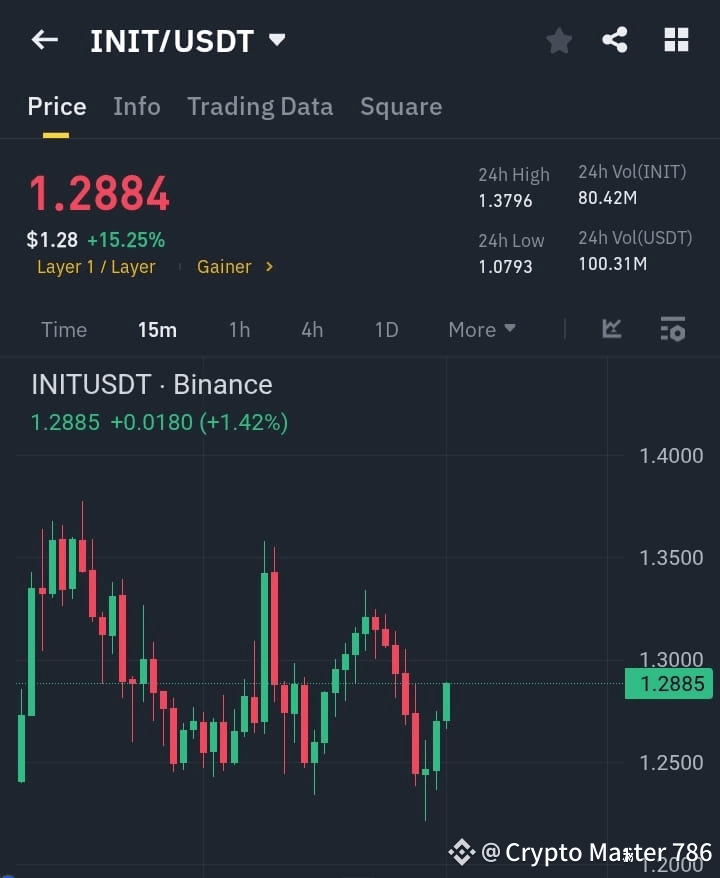This screenshot has width=720, height=878.
Task: Open the Square tab
Action: pyautogui.click(x=401, y=106)
